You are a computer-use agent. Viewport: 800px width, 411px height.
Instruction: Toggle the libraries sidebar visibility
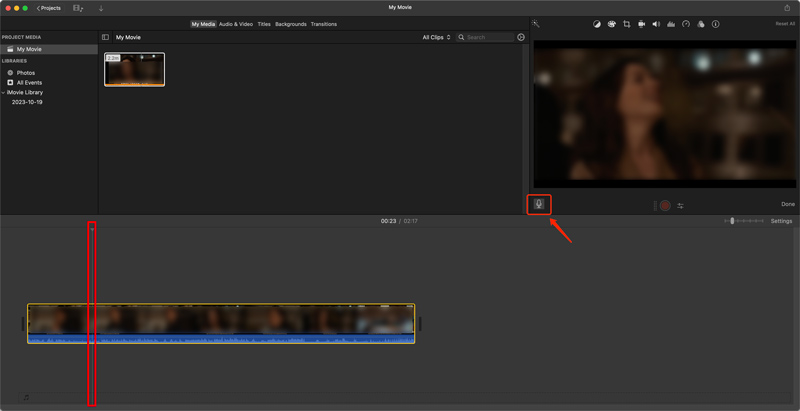pos(105,37)
